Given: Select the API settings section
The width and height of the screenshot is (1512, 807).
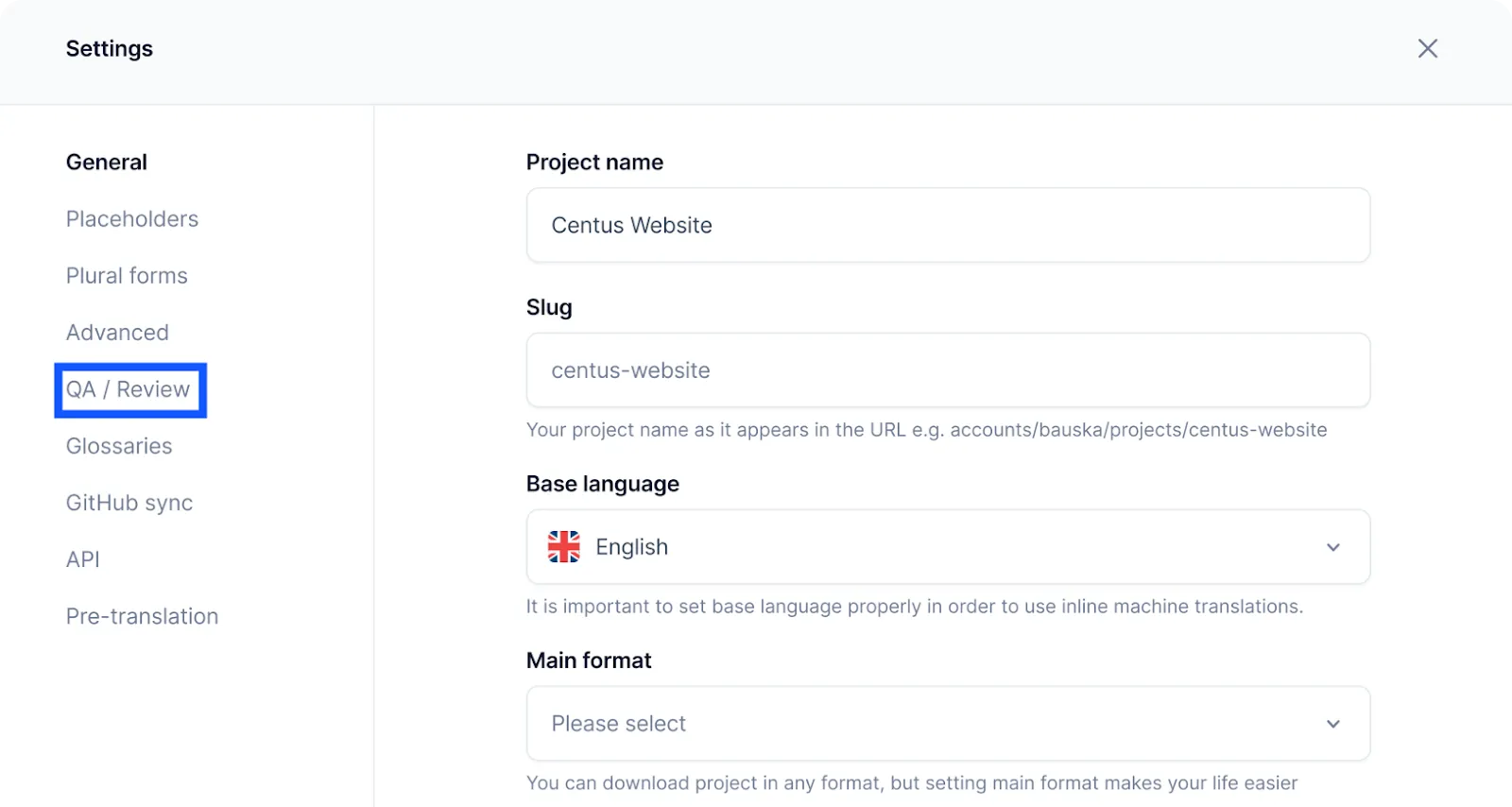Looking at the screenshot, I should 82,558.
